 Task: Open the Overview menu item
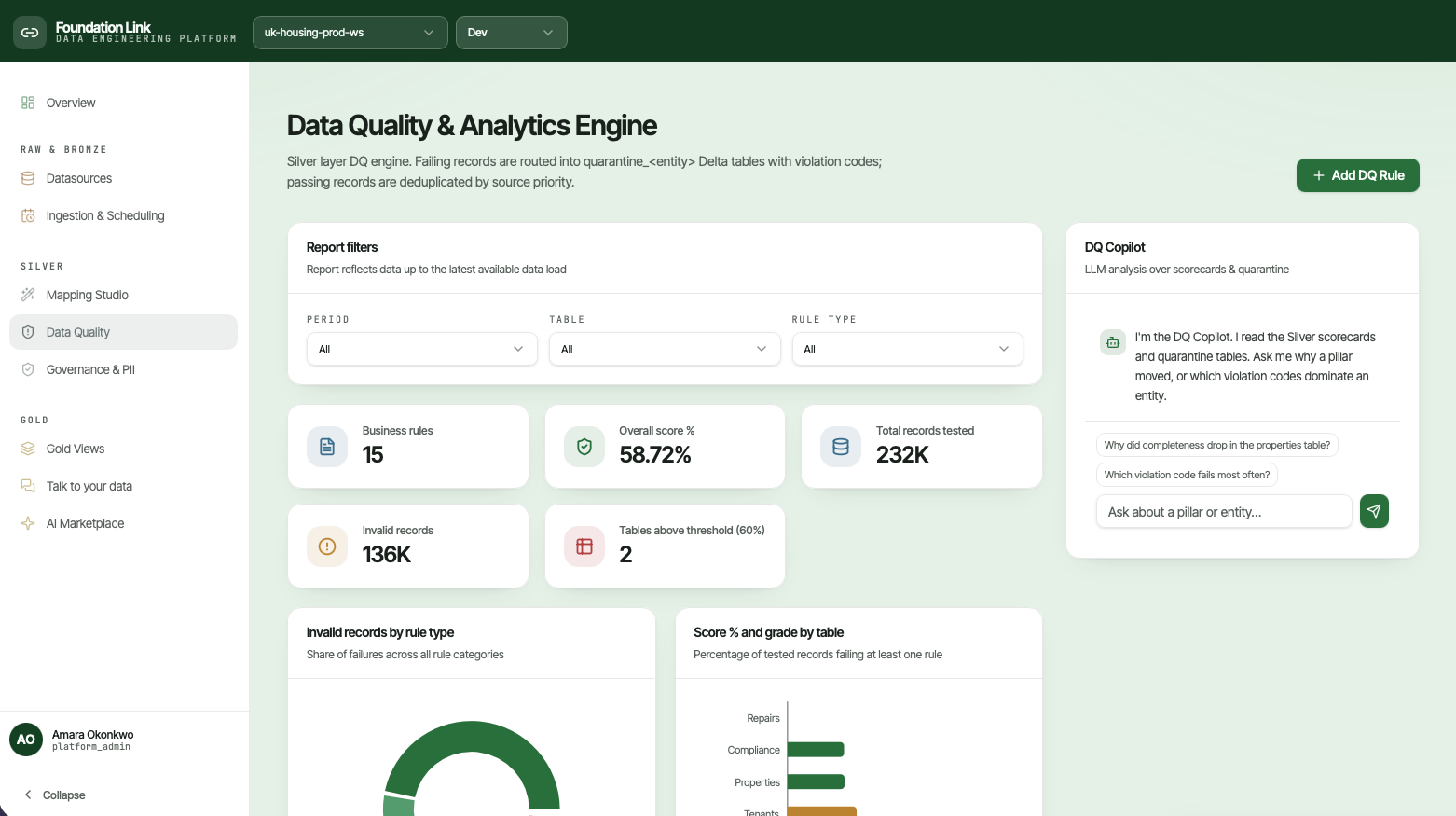123,103
